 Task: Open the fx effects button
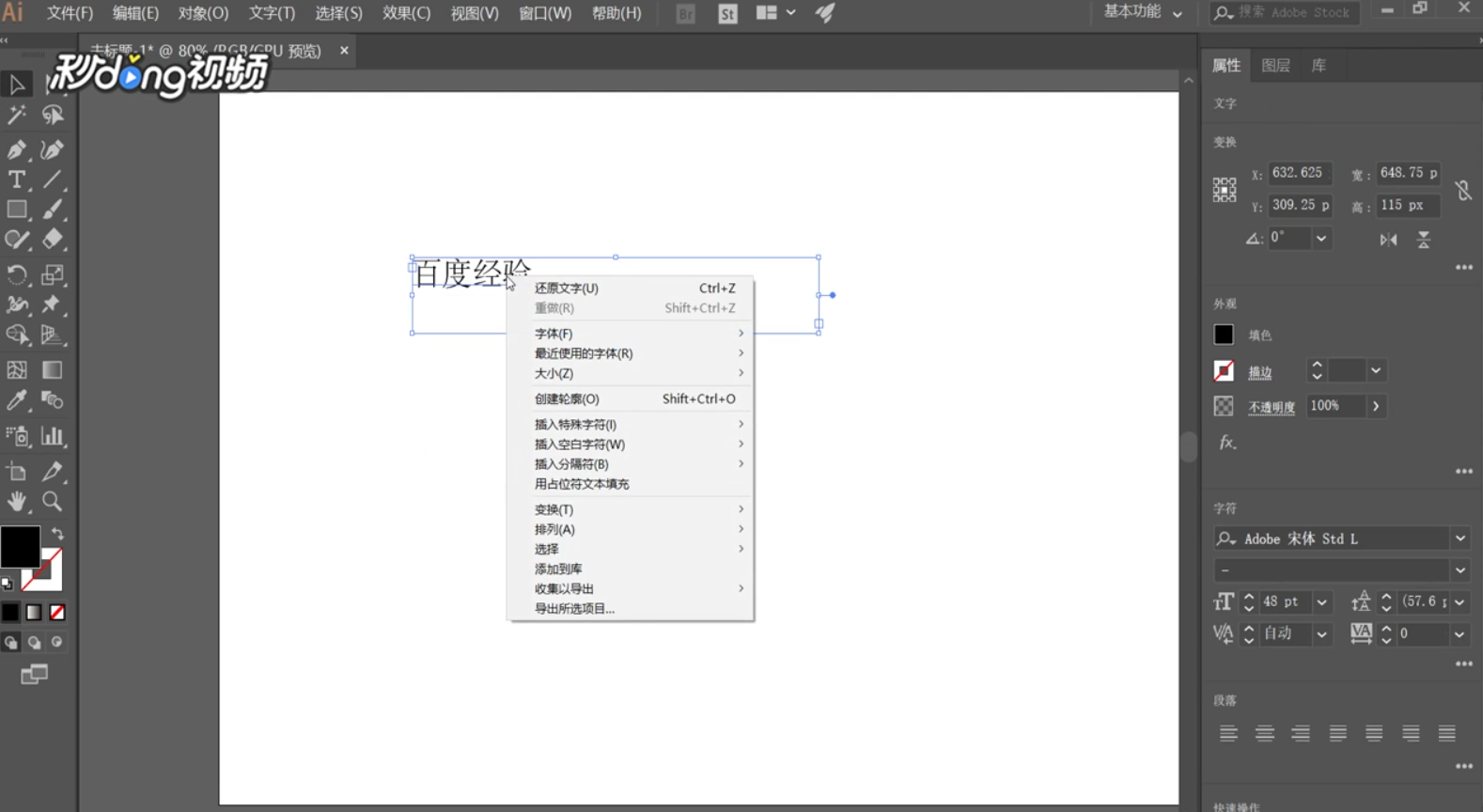tap(1226, 442)
